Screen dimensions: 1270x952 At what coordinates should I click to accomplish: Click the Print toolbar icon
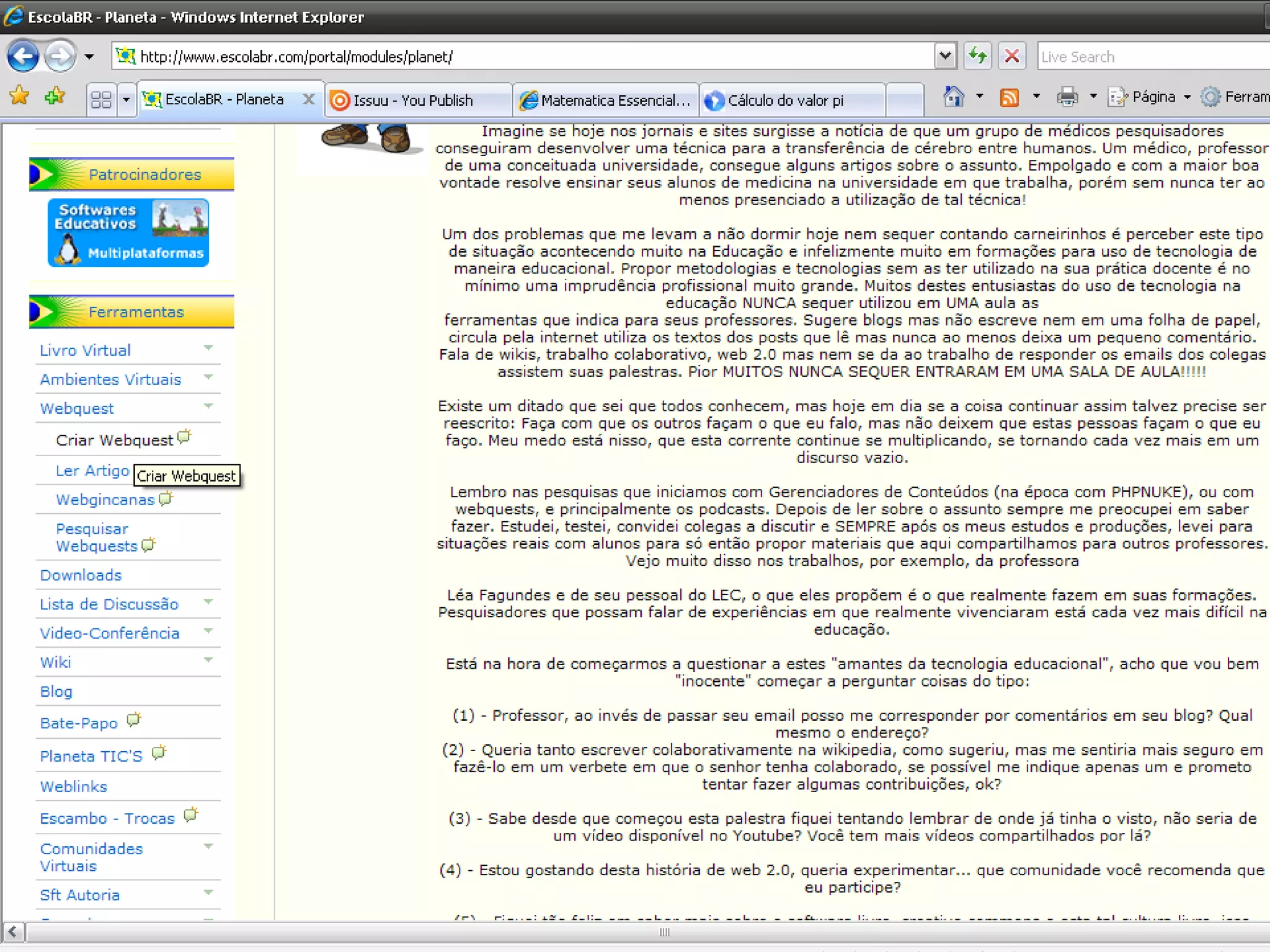[1067, 97]
